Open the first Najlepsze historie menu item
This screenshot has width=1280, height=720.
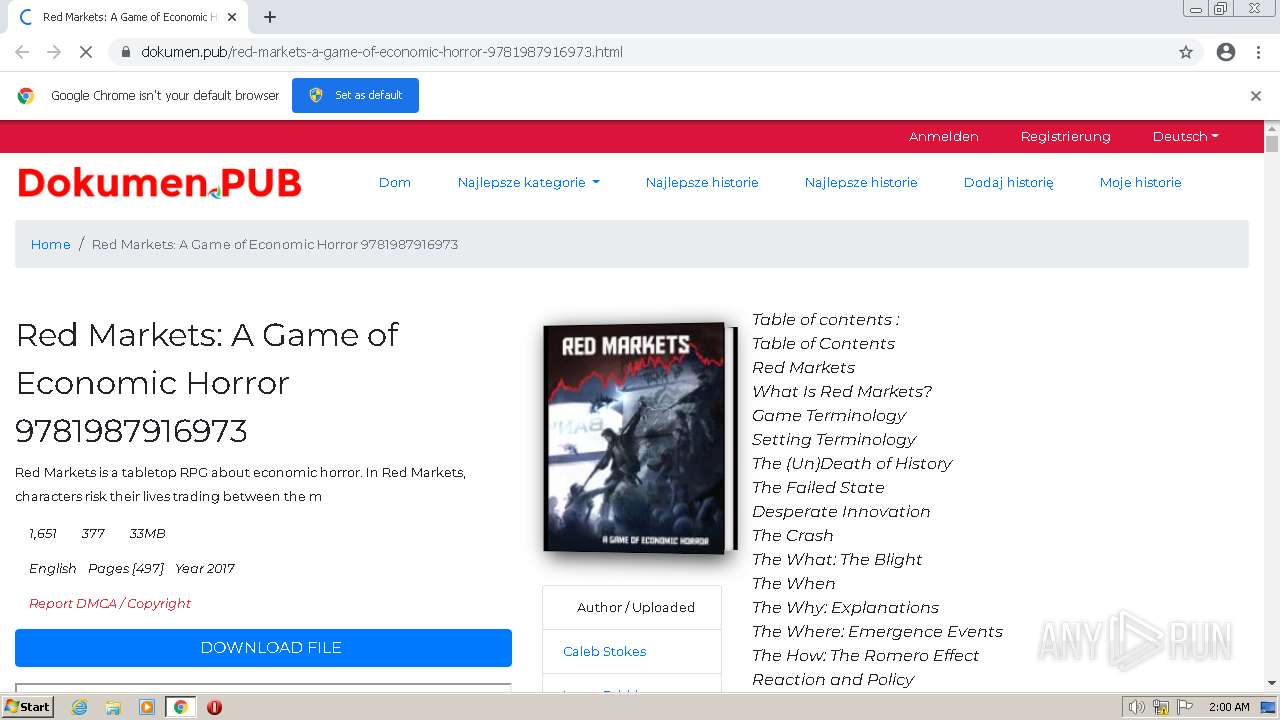click(x=701, y=182)
